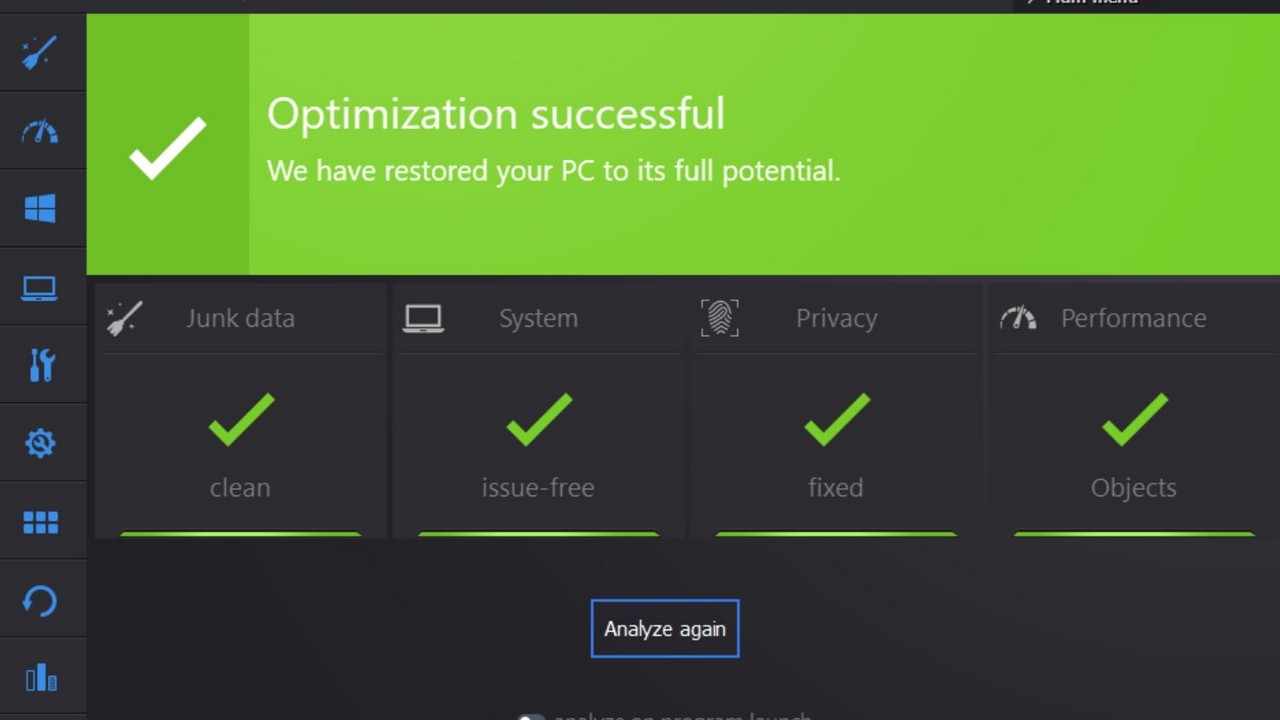The height and width of the screenshot is (720, 1280).
Task: Open the System panel header
Action: point(538,318)
